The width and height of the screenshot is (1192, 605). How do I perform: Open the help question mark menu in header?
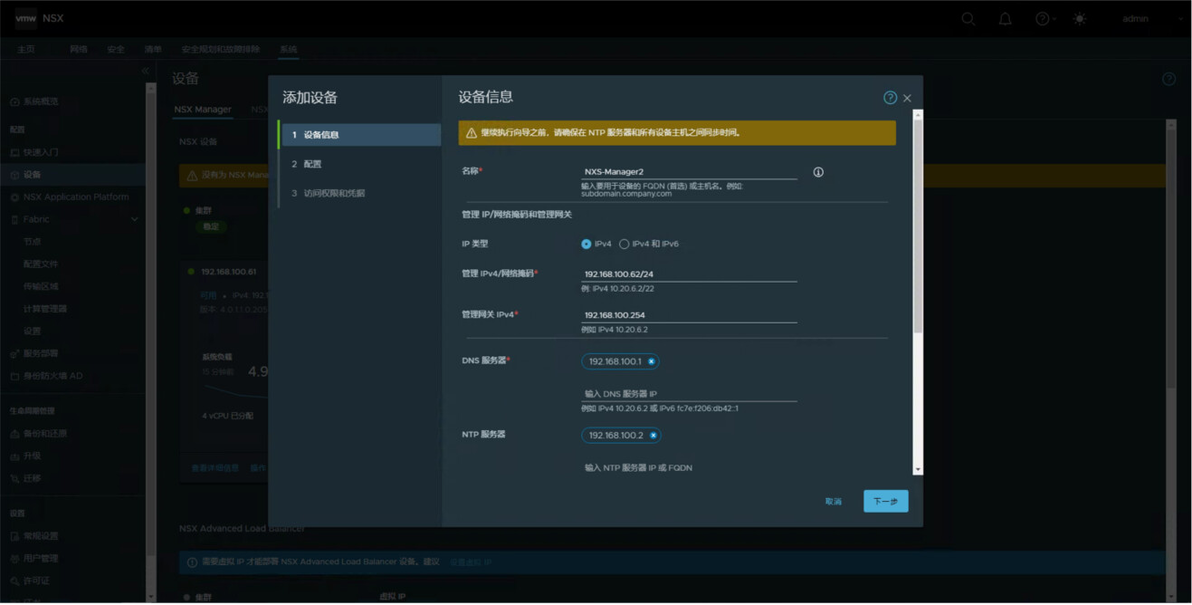click(1045, 19)
